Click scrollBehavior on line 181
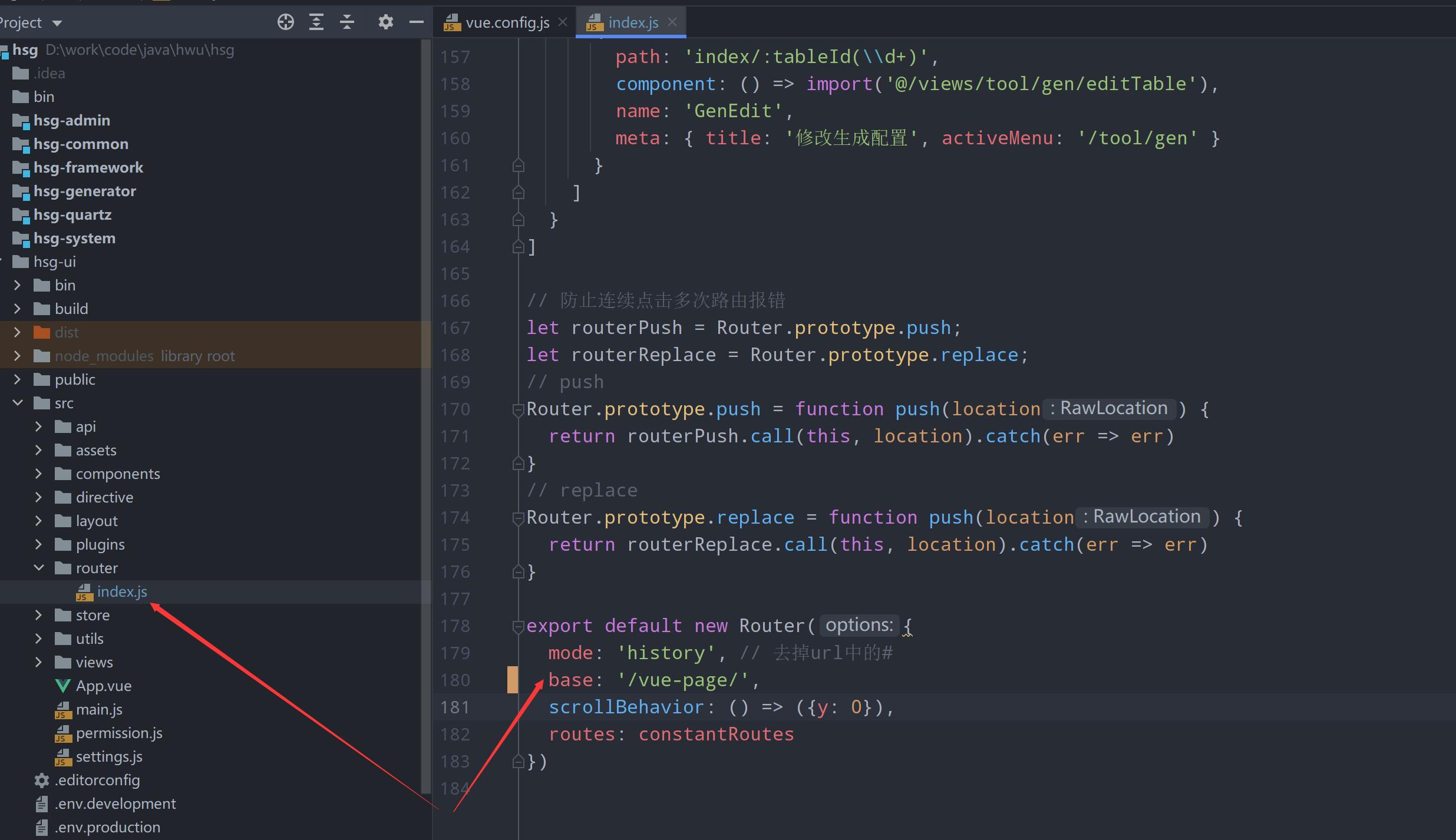The width and height of the screenshot is (1456, 840). tap(626, 707)
